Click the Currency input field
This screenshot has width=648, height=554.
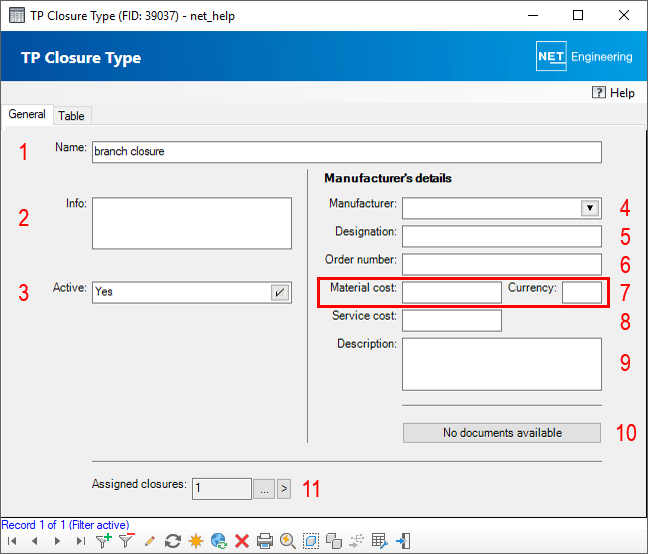[x=582, y=292]
